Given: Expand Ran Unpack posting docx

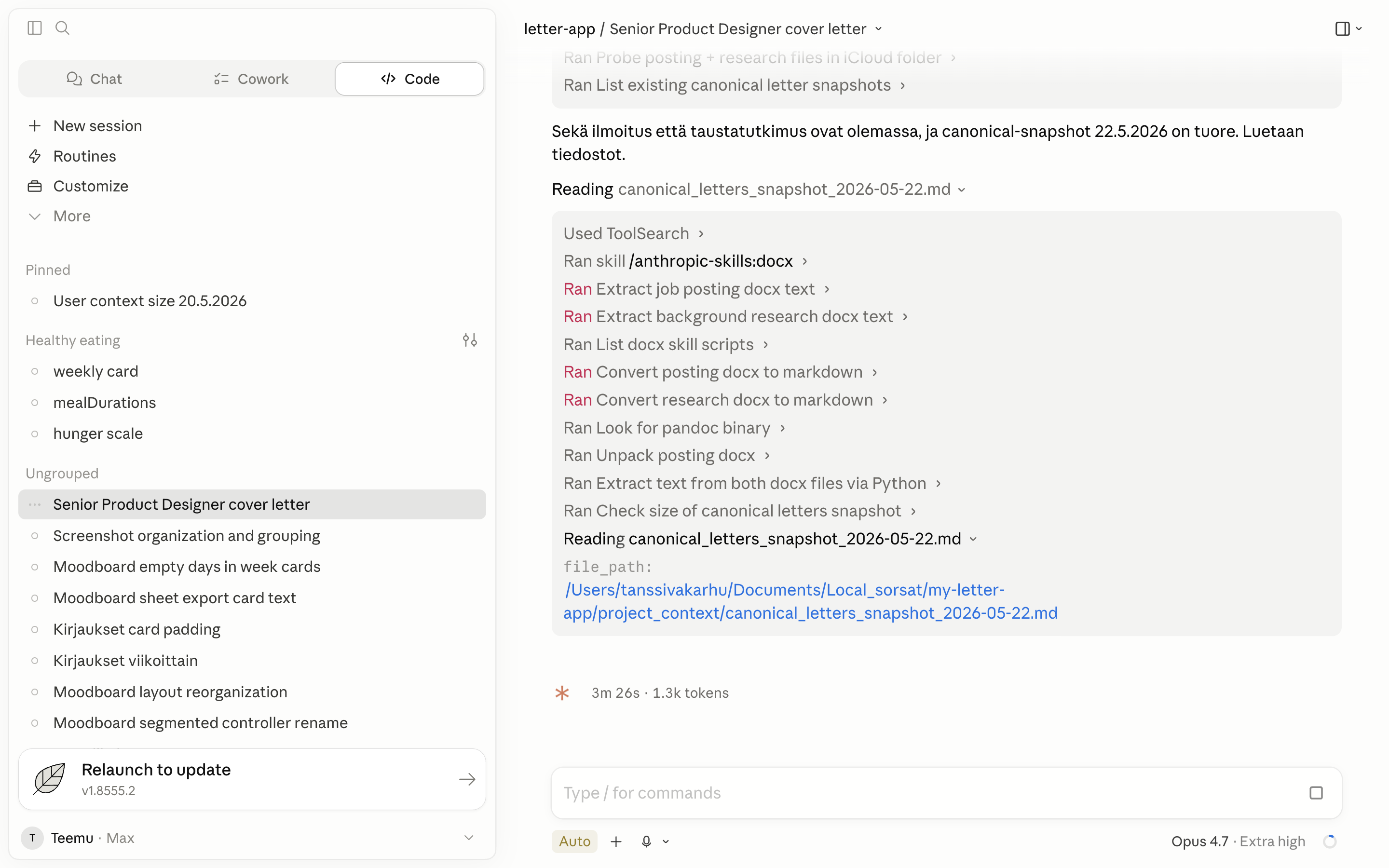Looking at the screenshot, I should [667, 455].
